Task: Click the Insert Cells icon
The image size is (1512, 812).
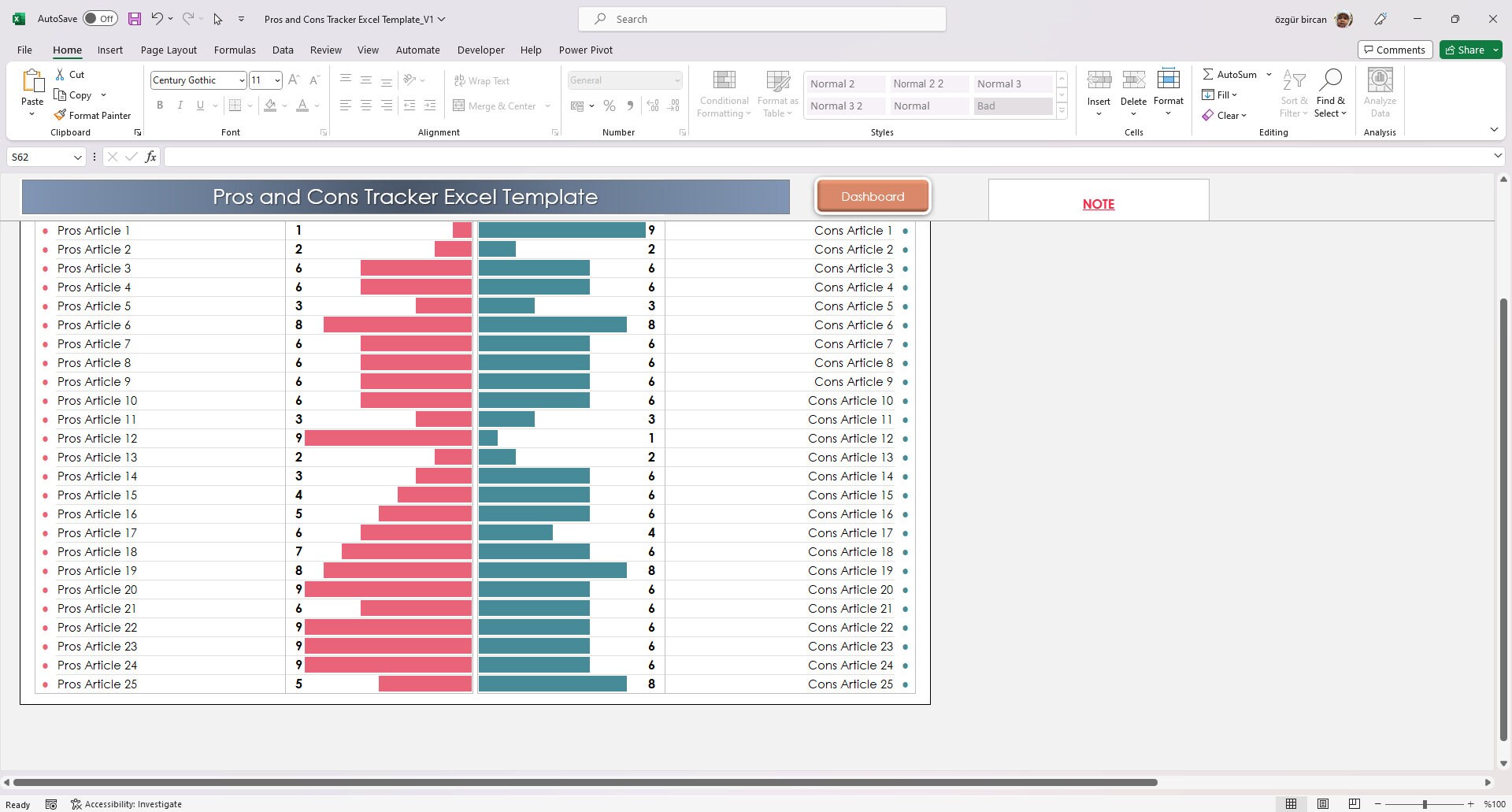Action: (x=1099, y=80)
